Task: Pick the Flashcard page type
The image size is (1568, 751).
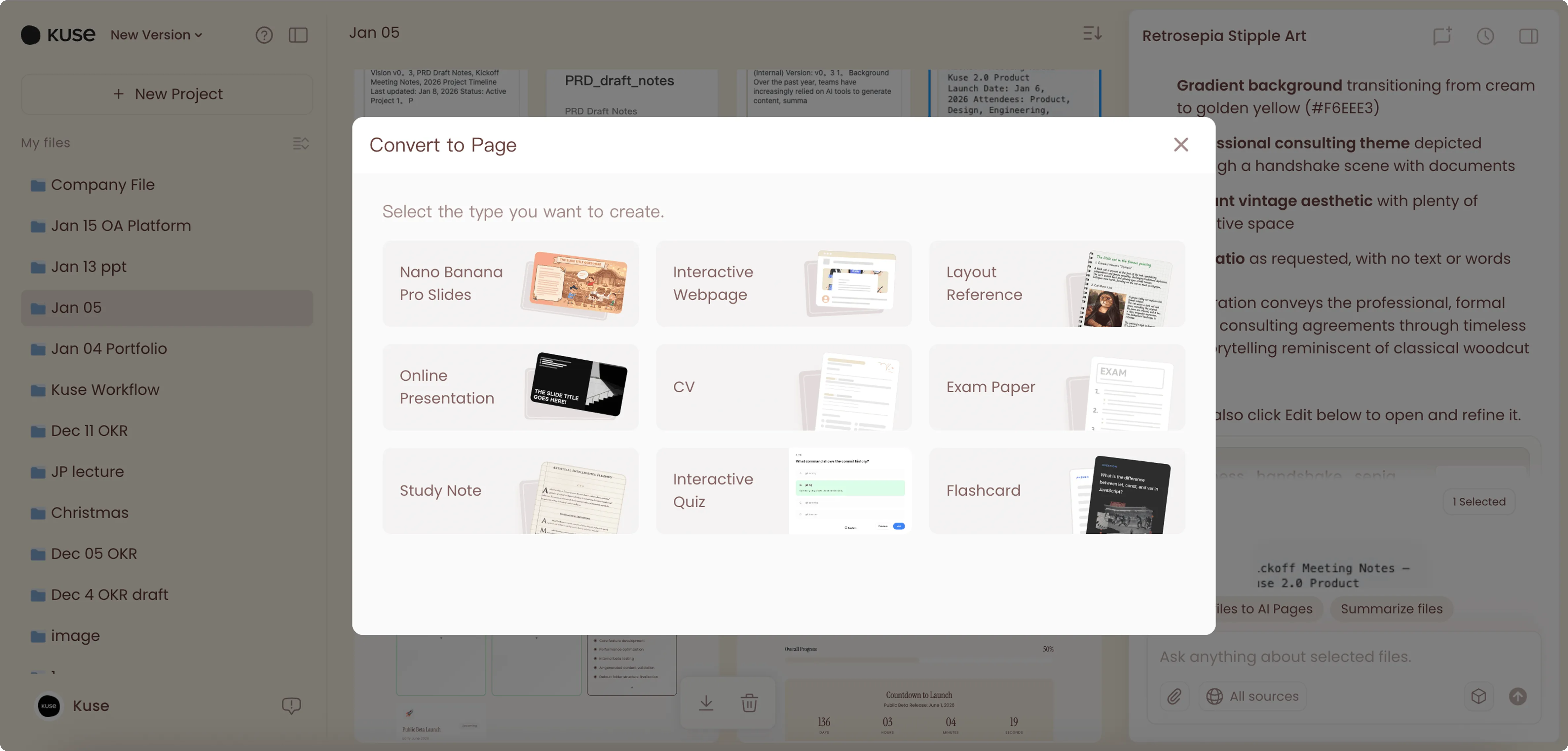Action: [1056, 490]
